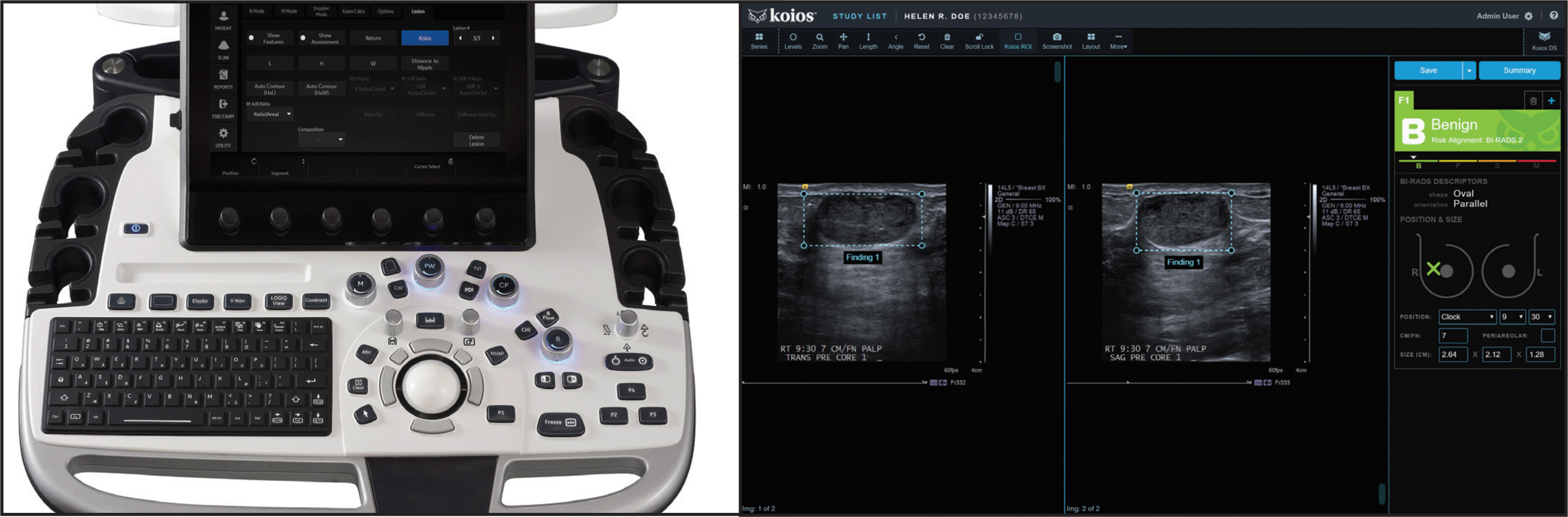Screen dimensions: 1568x517
Task: Edit the CM/FN field showing 7
Action: (x=1453, y=336)
